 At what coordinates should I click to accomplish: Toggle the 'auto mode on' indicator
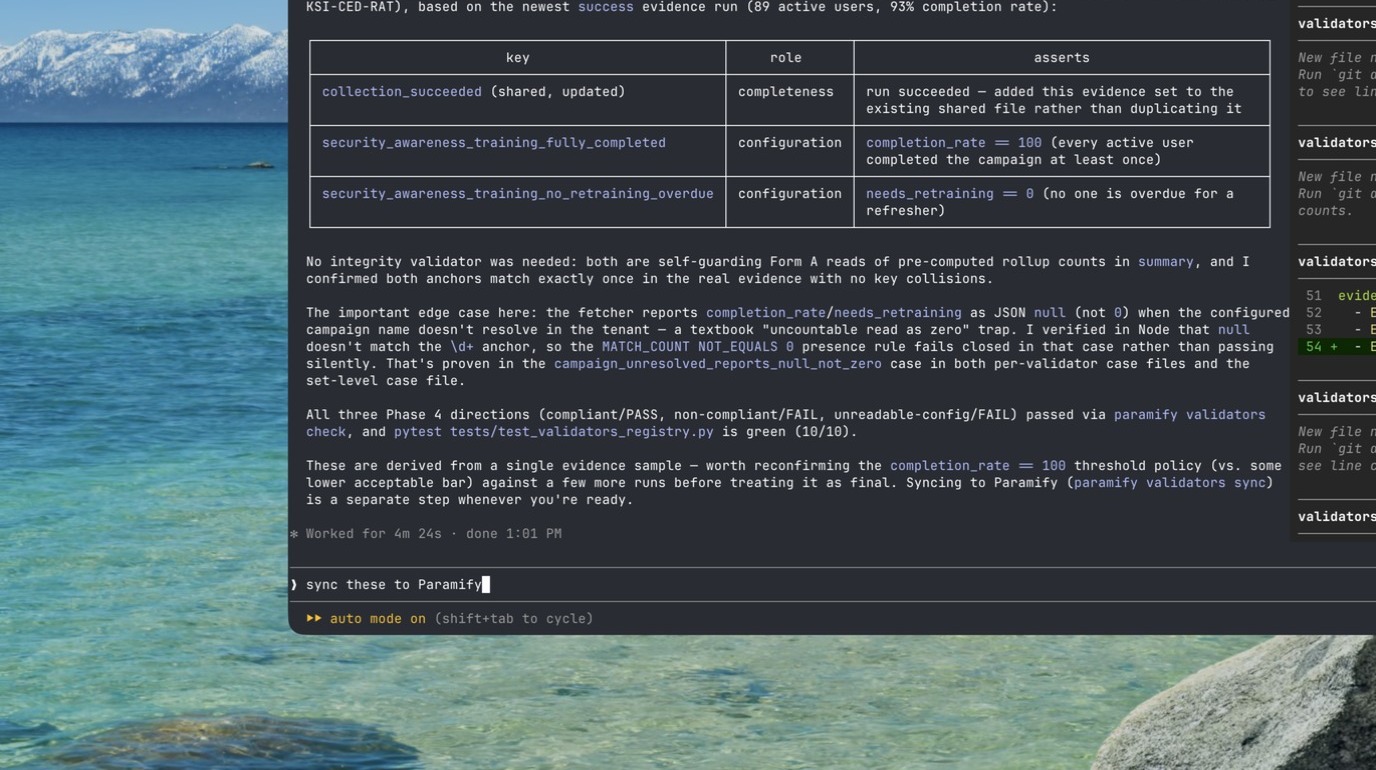point(378,619)
